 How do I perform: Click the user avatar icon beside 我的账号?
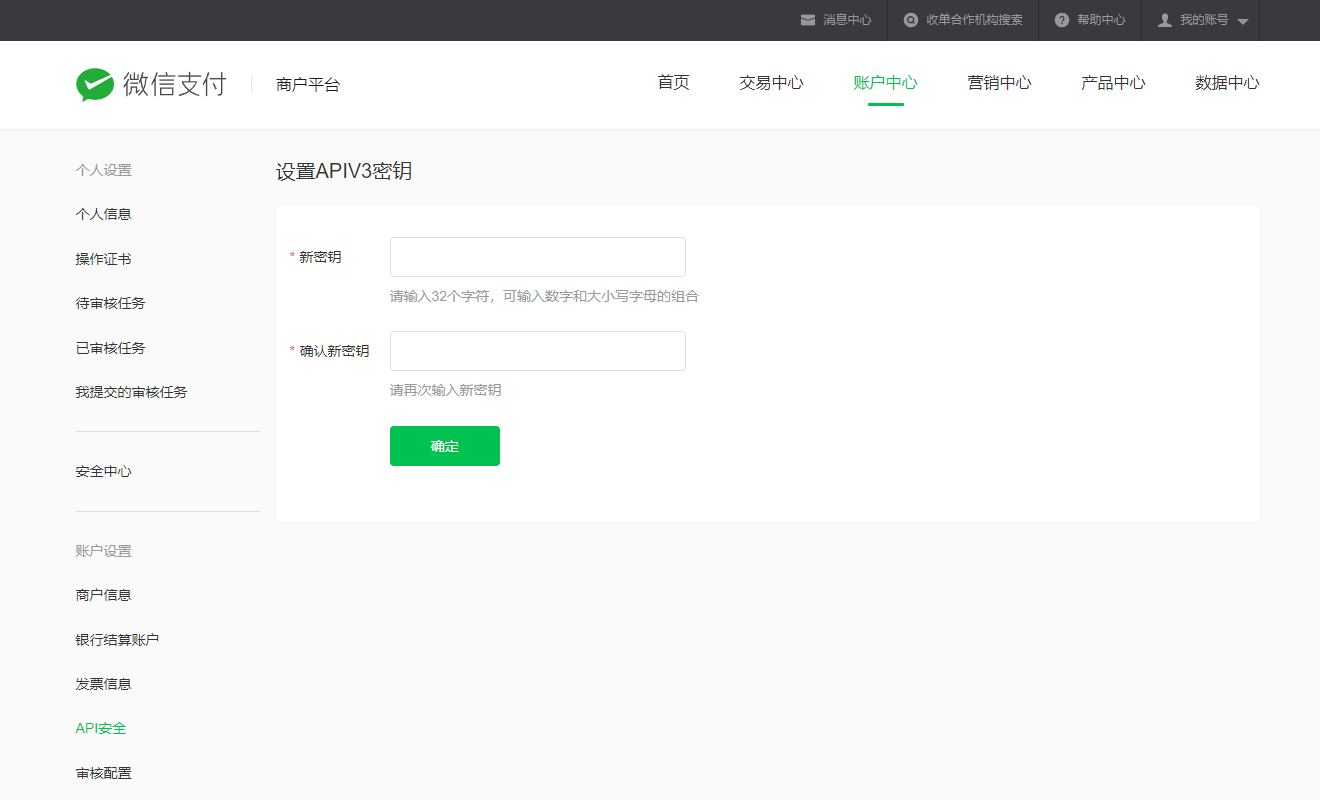[1164, 20]
